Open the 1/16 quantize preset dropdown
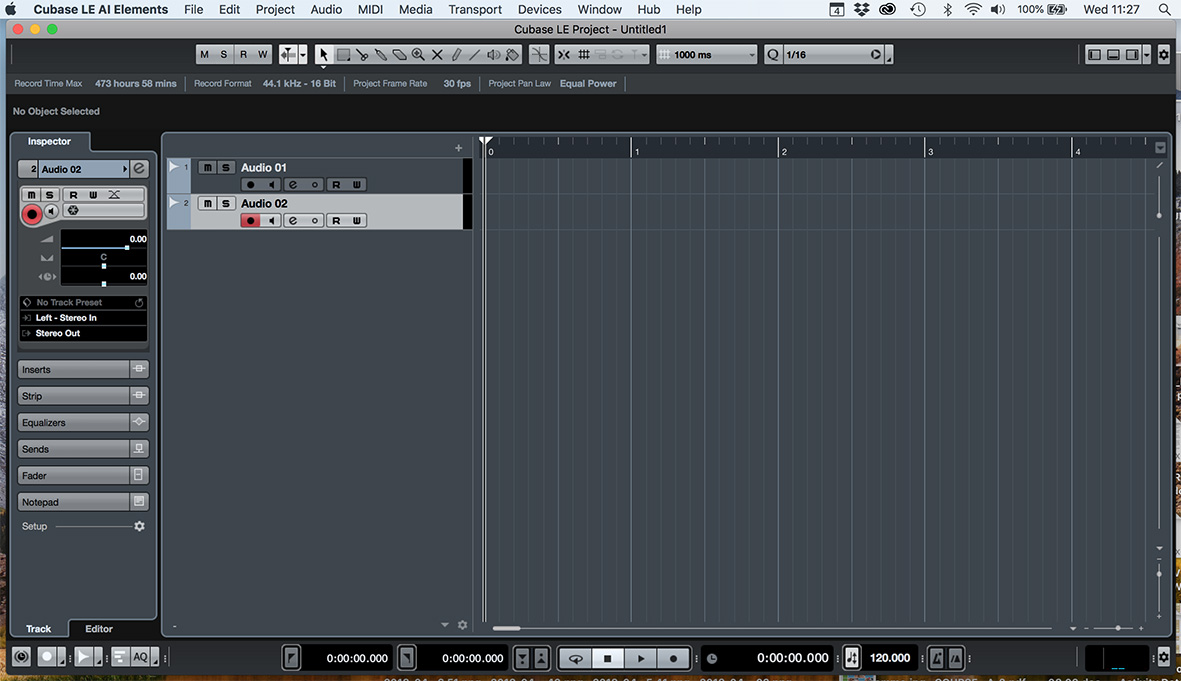This screenshot has width=1181, height=681. click(833, 55)
